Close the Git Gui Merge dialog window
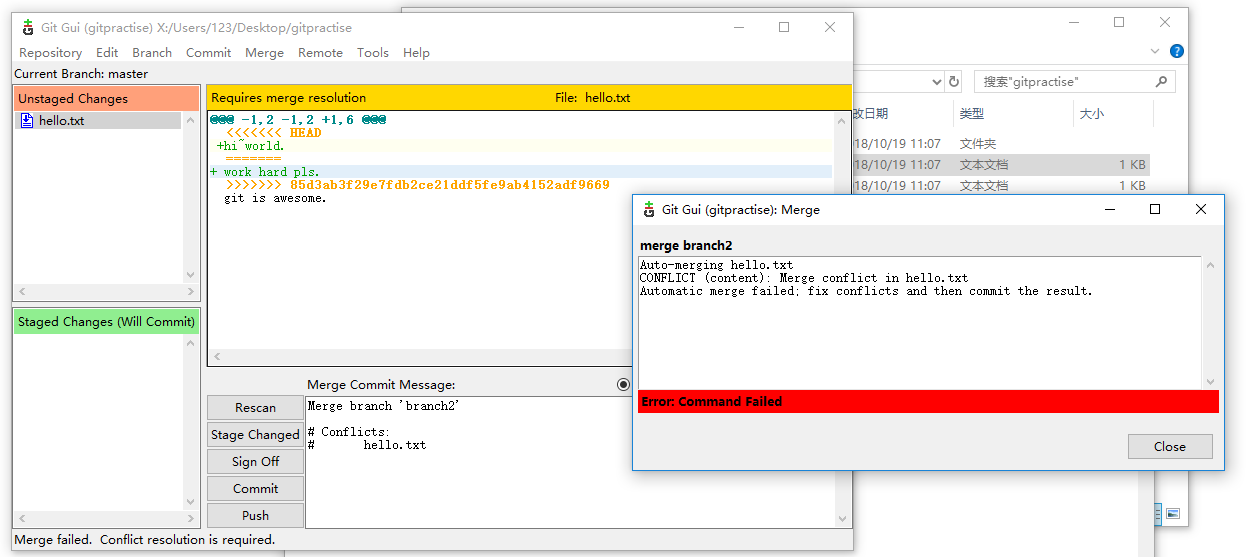Screen dimensions: 1249x557 pos(1201,209)
